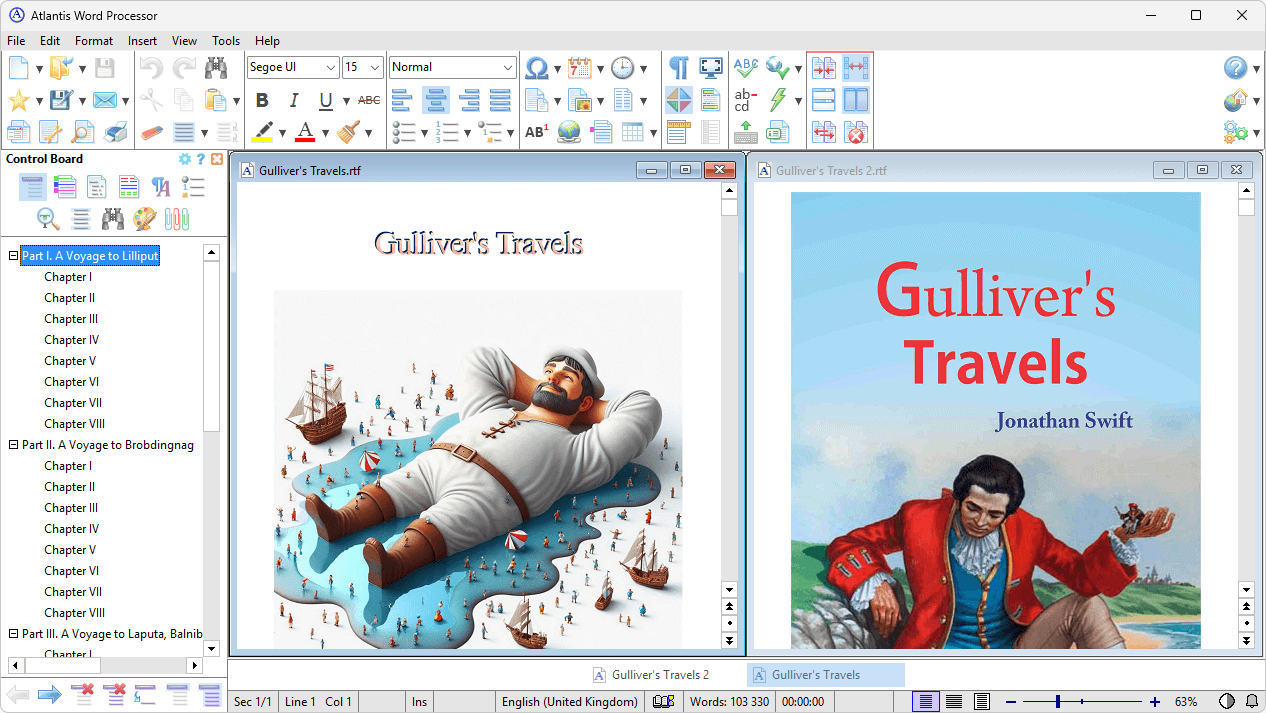Toggle fullscreen monitor view button
Viewport: 1266px width, 713px height.
pyautogui.click(x=711, y=68)
